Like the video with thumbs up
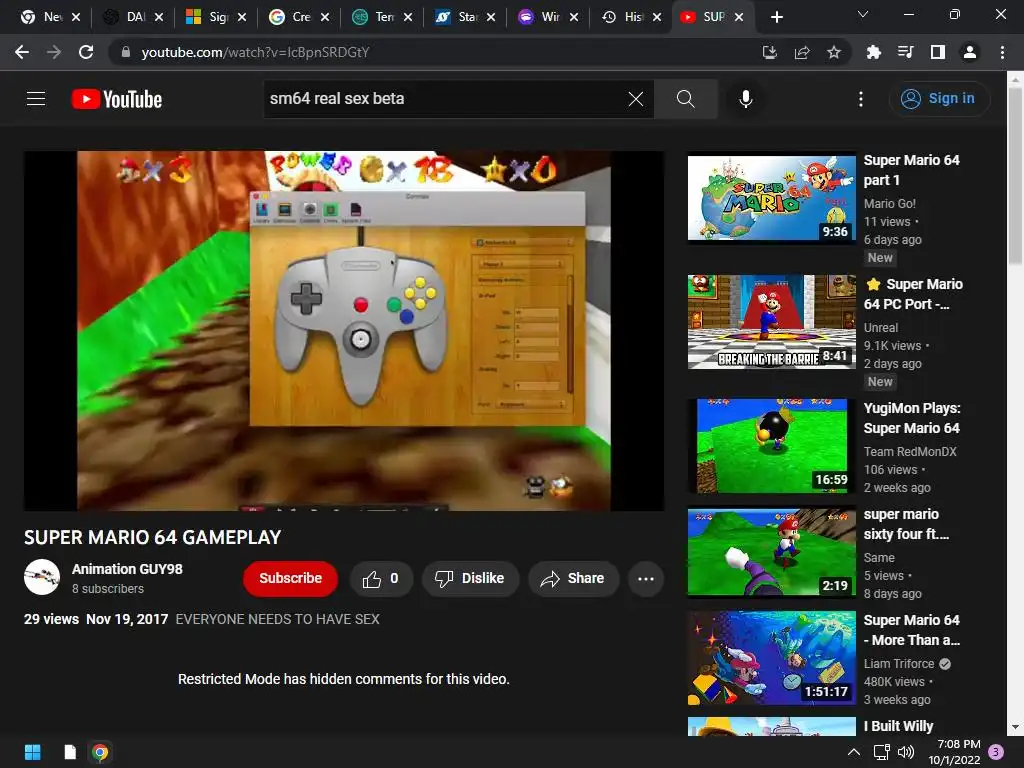 coord(381,579)
